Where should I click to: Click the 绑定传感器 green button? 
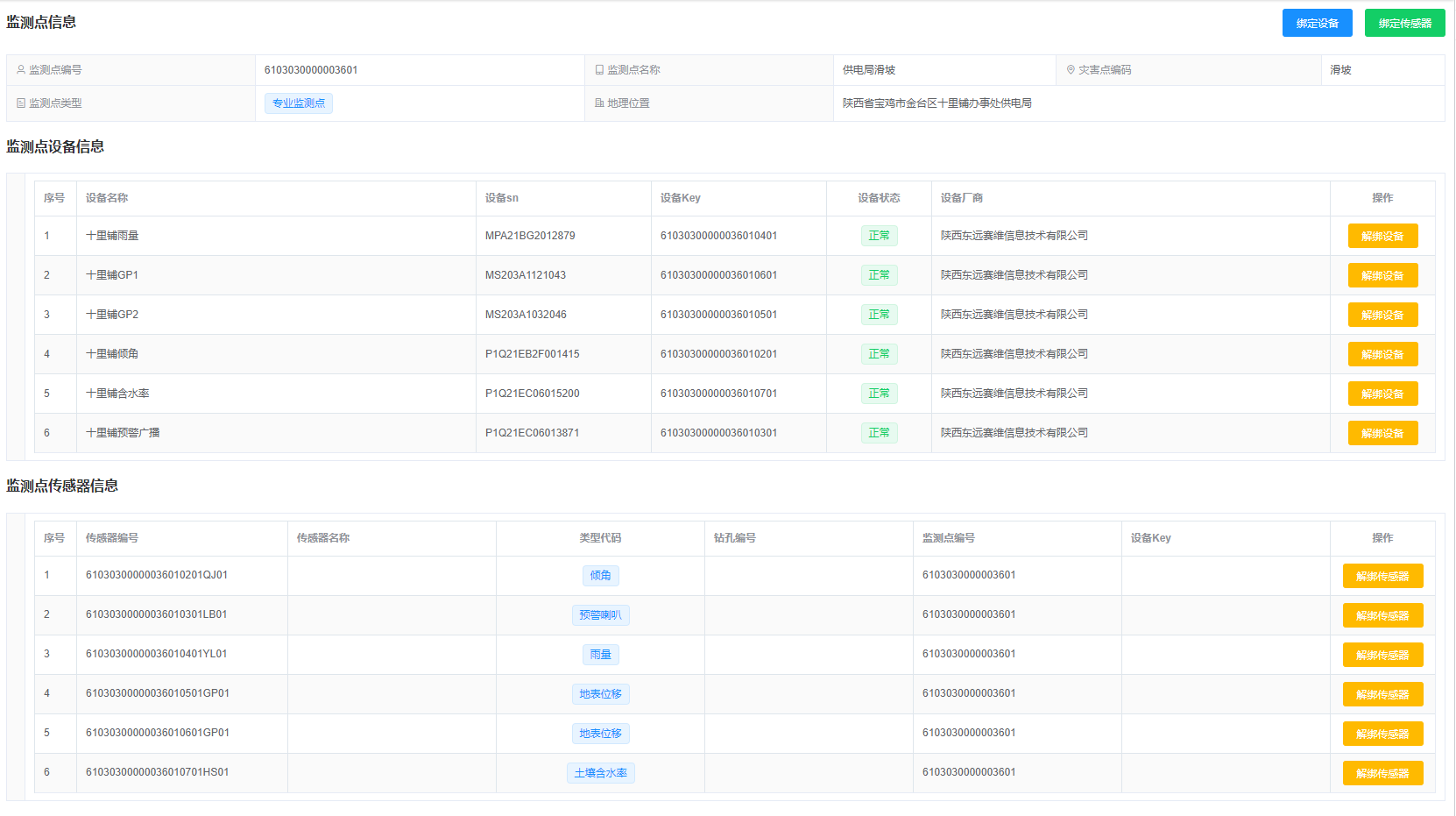[x=1404, y=23]
